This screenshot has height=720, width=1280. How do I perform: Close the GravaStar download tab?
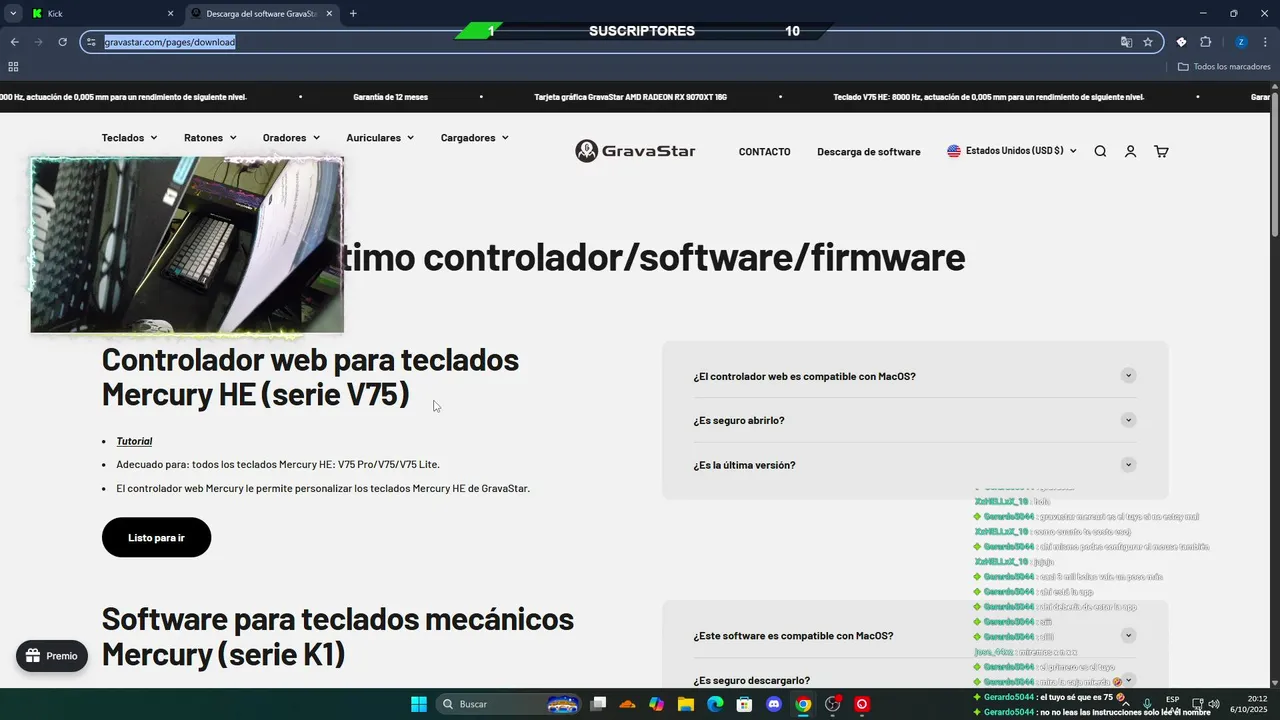[328, 14]
